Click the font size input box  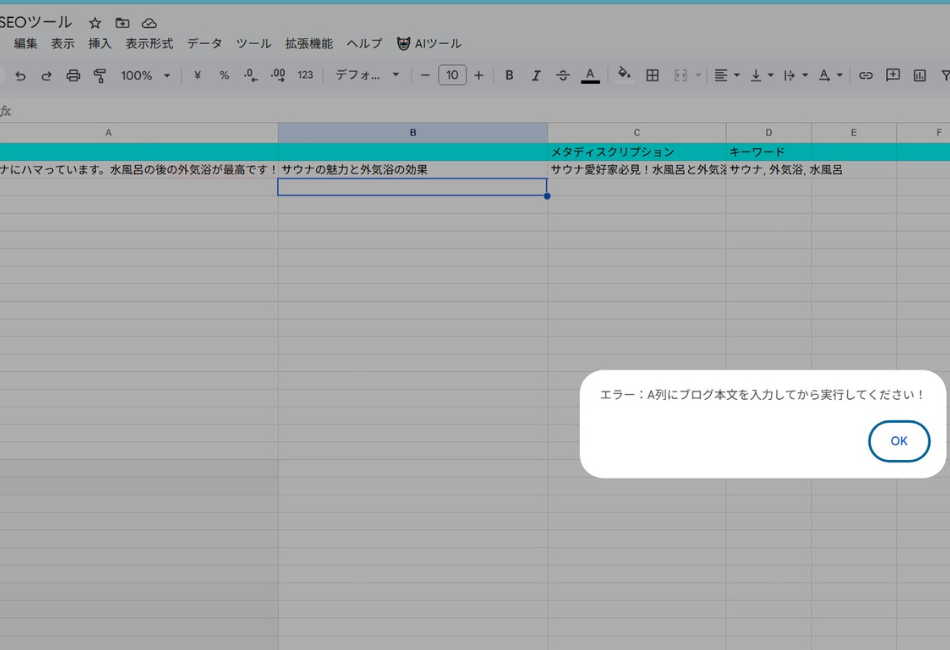pyautogui.click(x=452, y=75)
